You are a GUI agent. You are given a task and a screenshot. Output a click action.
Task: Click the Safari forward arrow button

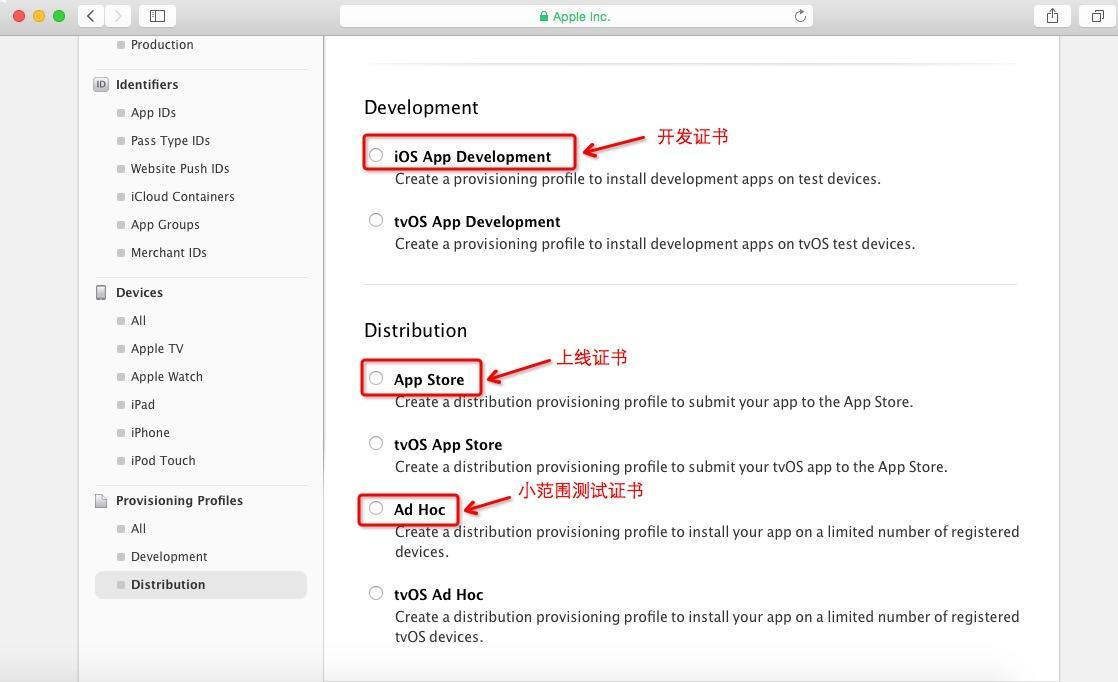tap(118, 16)
